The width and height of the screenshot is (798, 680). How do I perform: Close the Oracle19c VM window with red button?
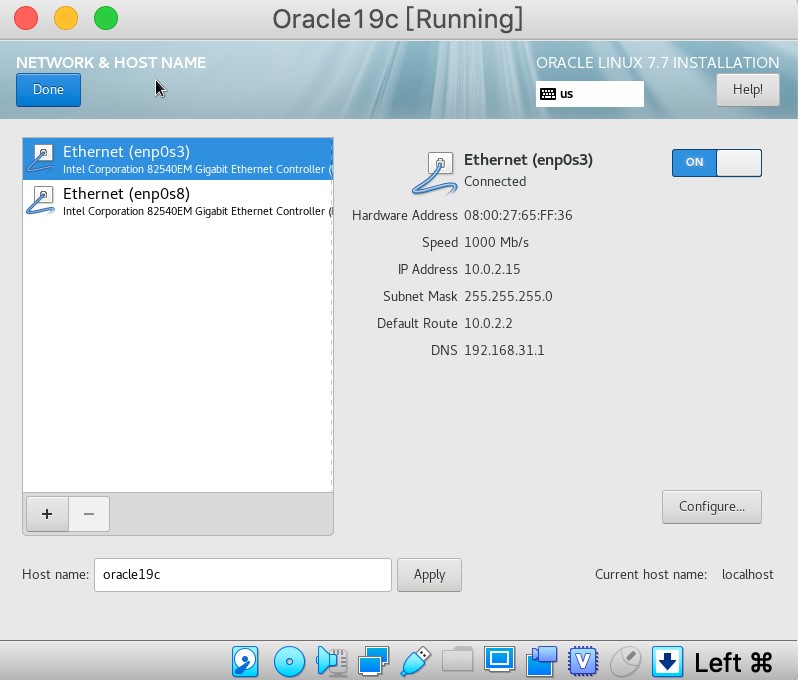coord(26,18)
